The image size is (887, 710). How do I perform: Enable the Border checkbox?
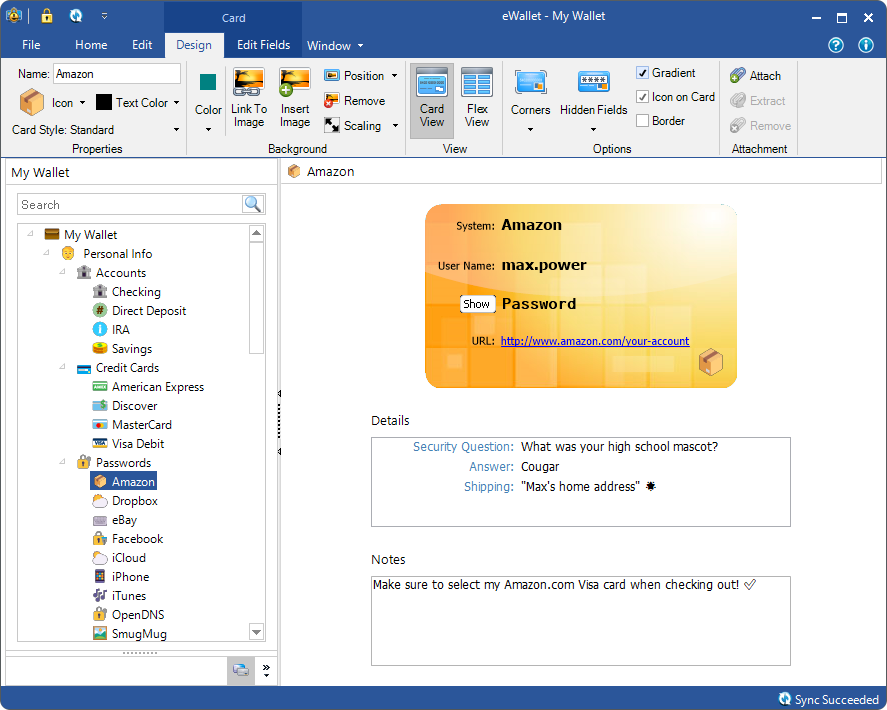coord(642,121)
